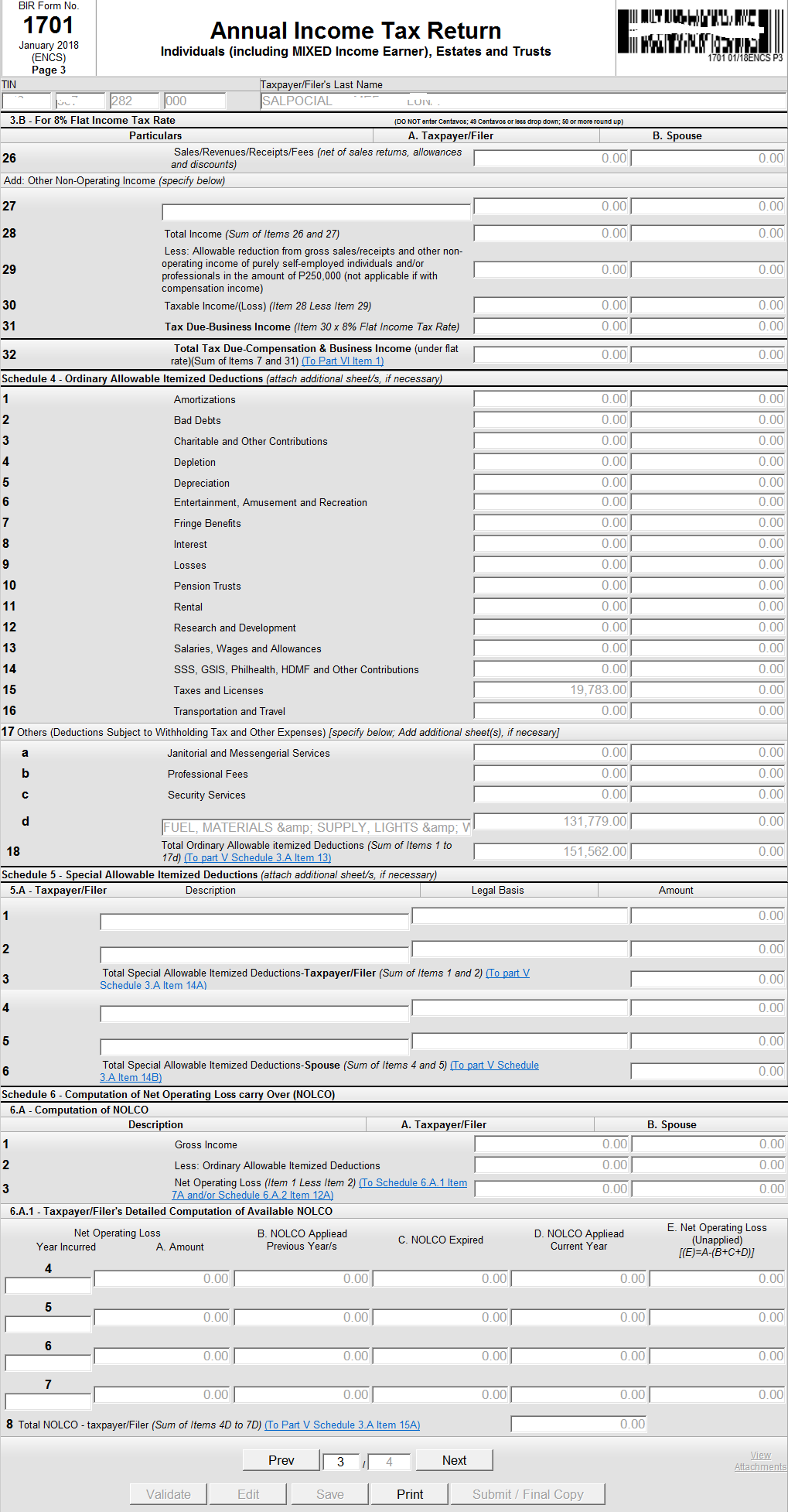Click Schedule 5 Item 5 Legal Basis field
The height and width of the screenshot is (1512, 788).
(520, 1042)
